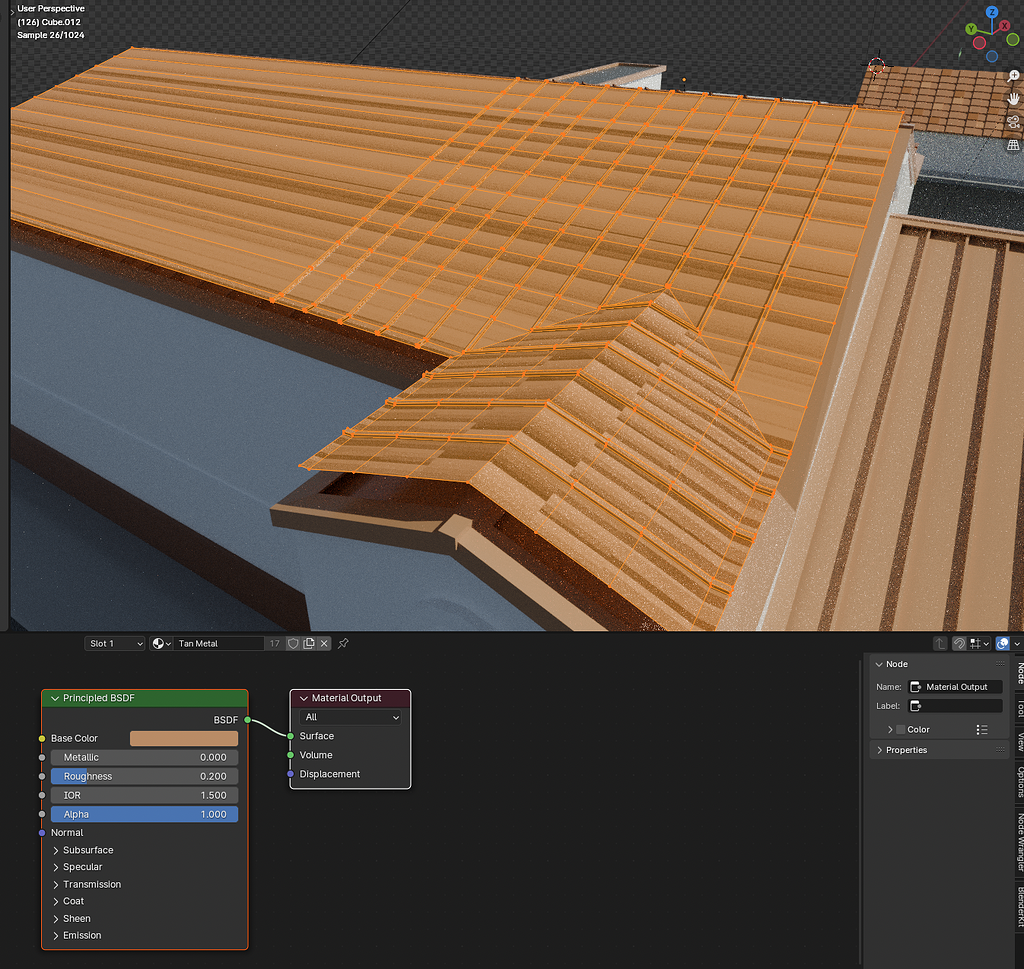Expand the Color subpanel arrow
This screenshot has width=1024, height=969.
pos(889,730)
